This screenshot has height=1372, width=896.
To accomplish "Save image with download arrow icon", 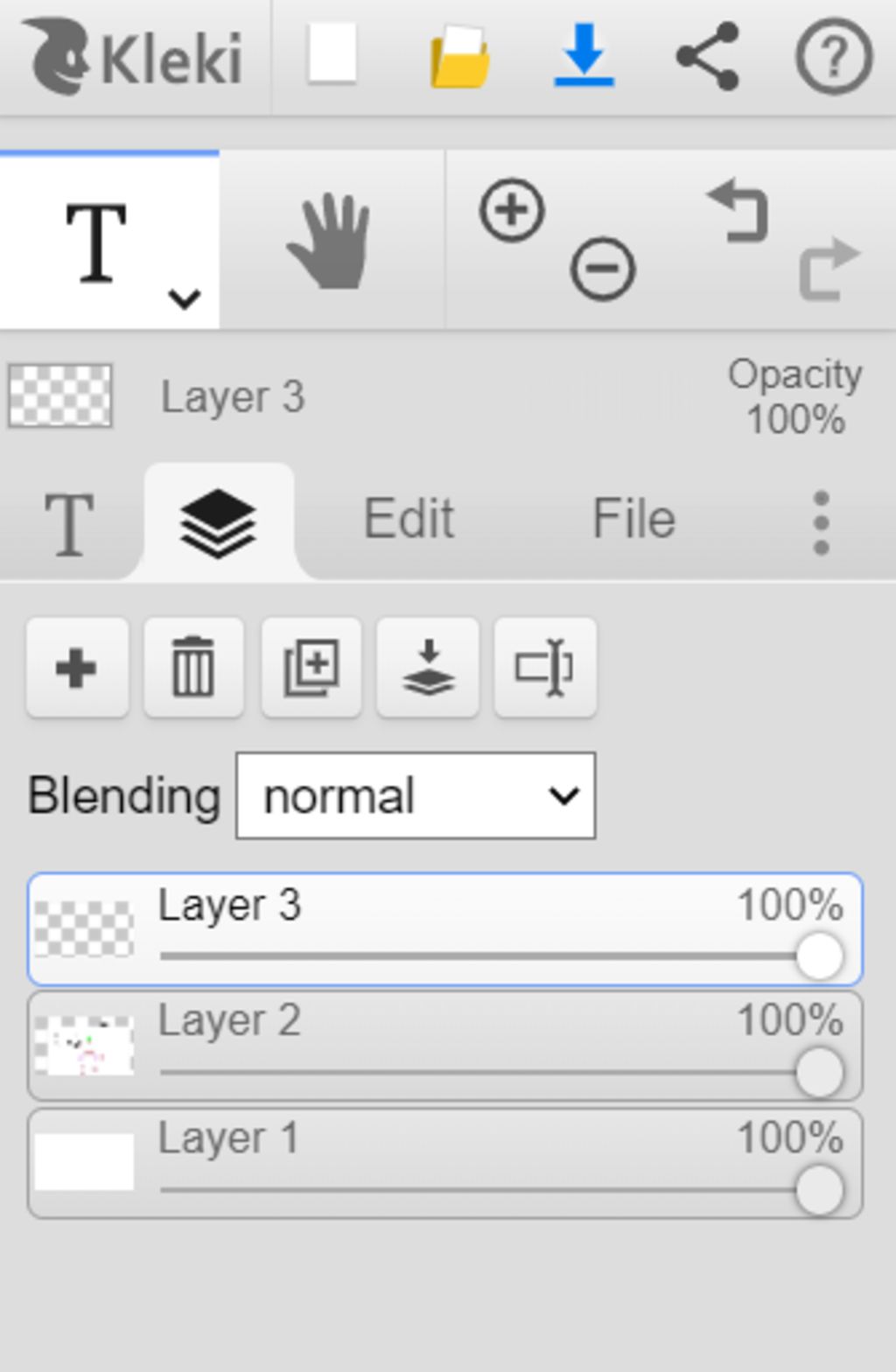I will click(x=584, y=55).
